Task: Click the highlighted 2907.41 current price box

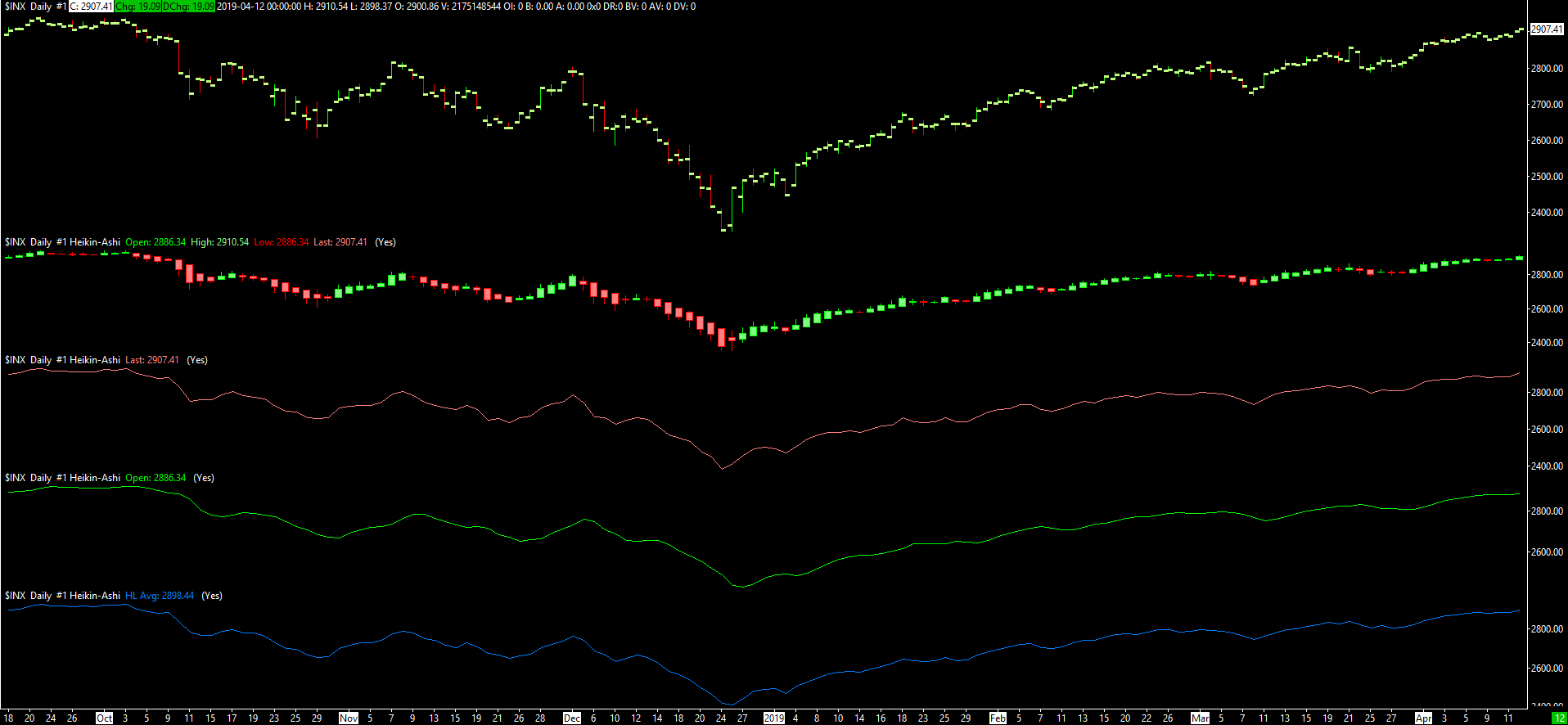Action: (1547, 29)
